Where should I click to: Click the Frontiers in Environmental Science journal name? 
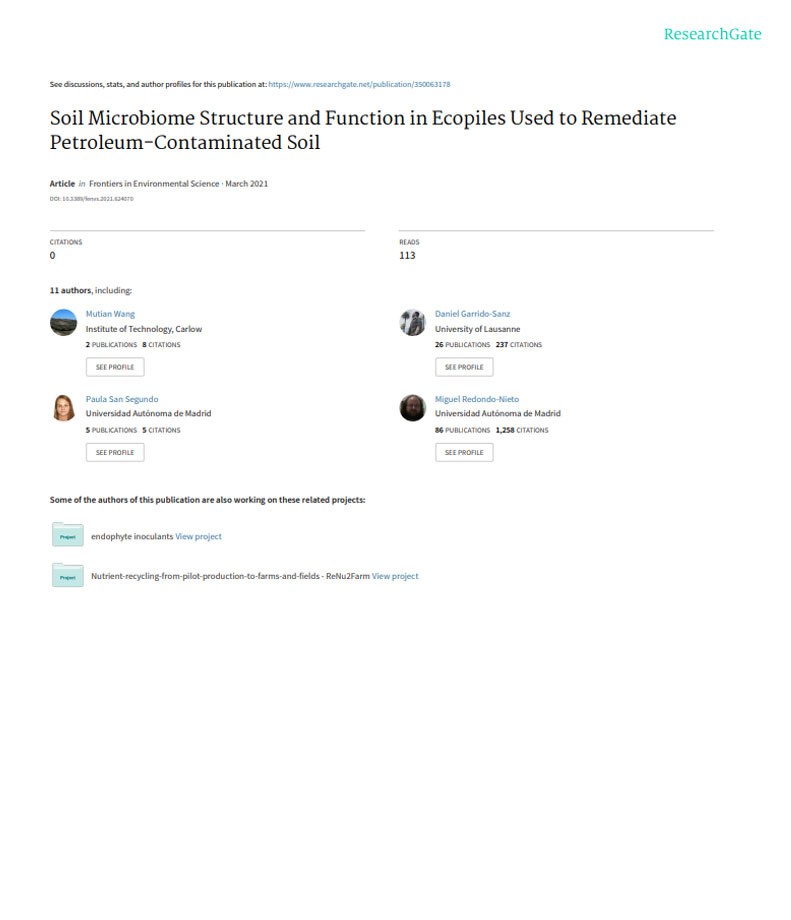pyautogui.click(x=154, y=184)
